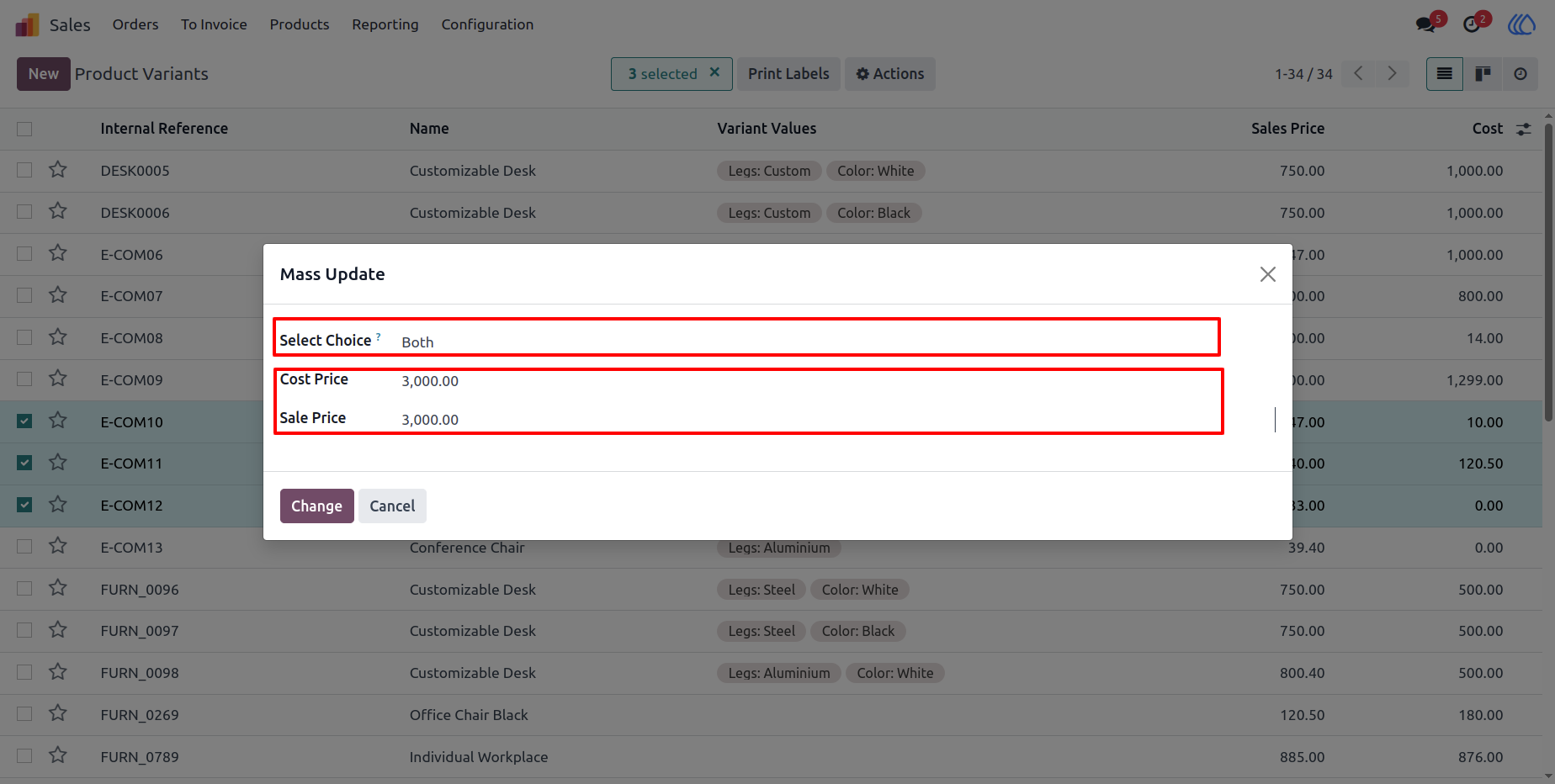Clear the 3 selected records

(x=714, y=72)
